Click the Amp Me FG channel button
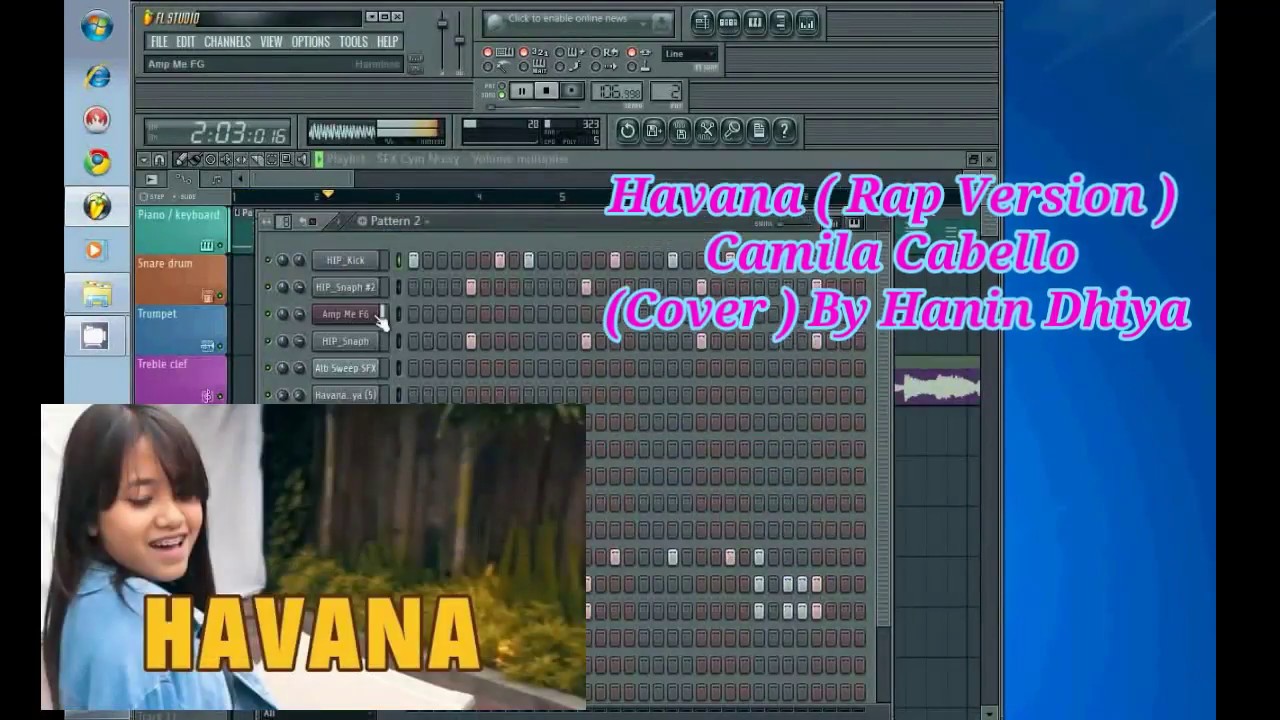 [345, 314]
